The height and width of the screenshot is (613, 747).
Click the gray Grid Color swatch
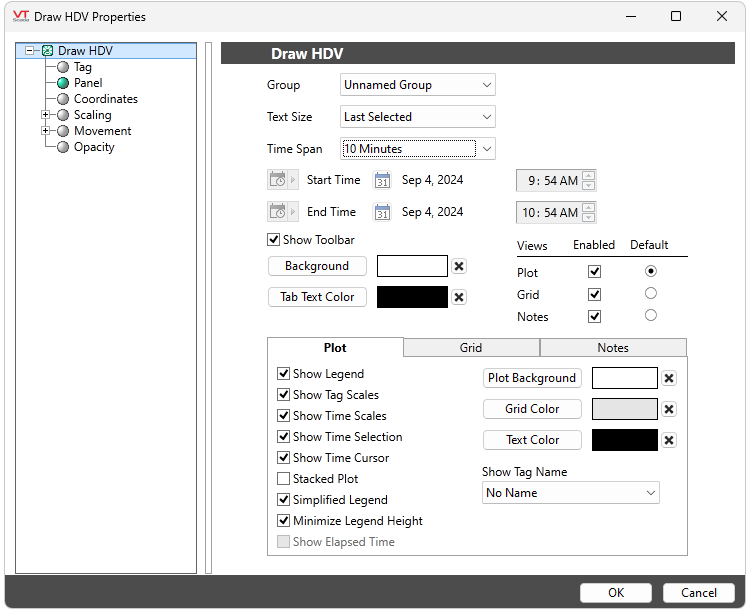pos(625,409)
